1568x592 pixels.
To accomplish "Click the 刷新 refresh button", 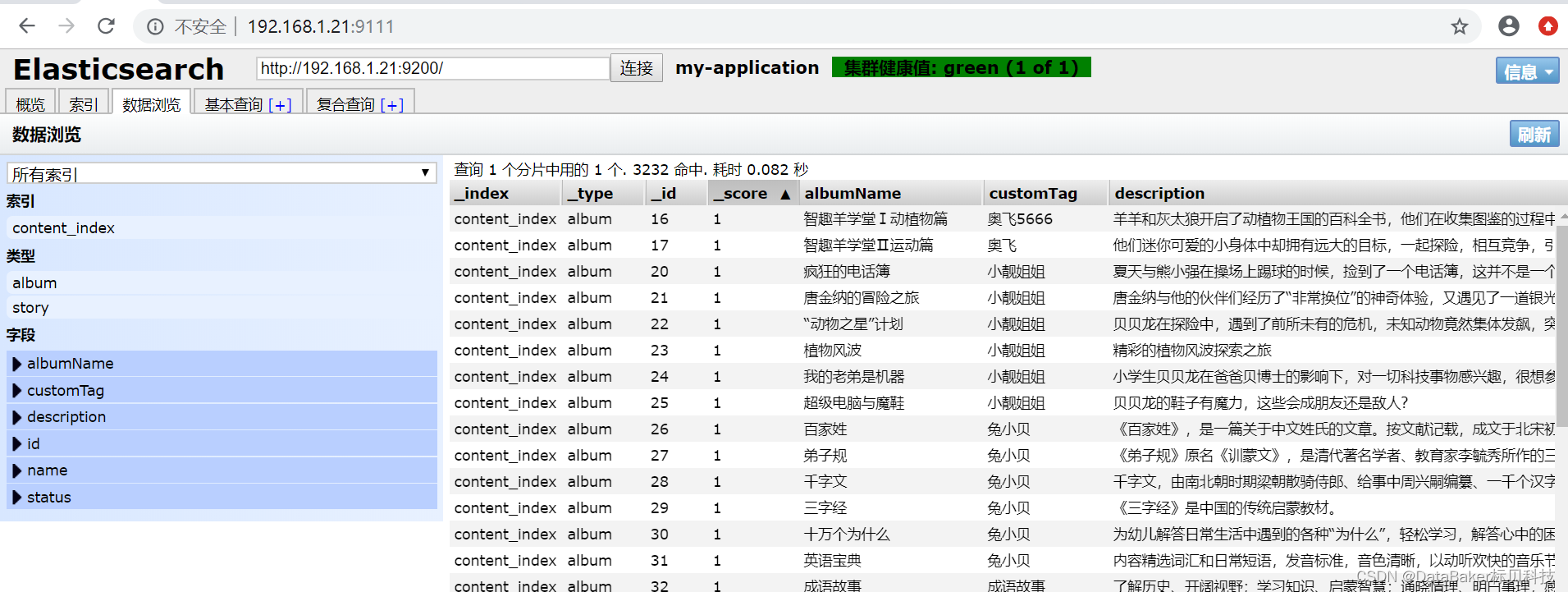I will [1534, 134].
